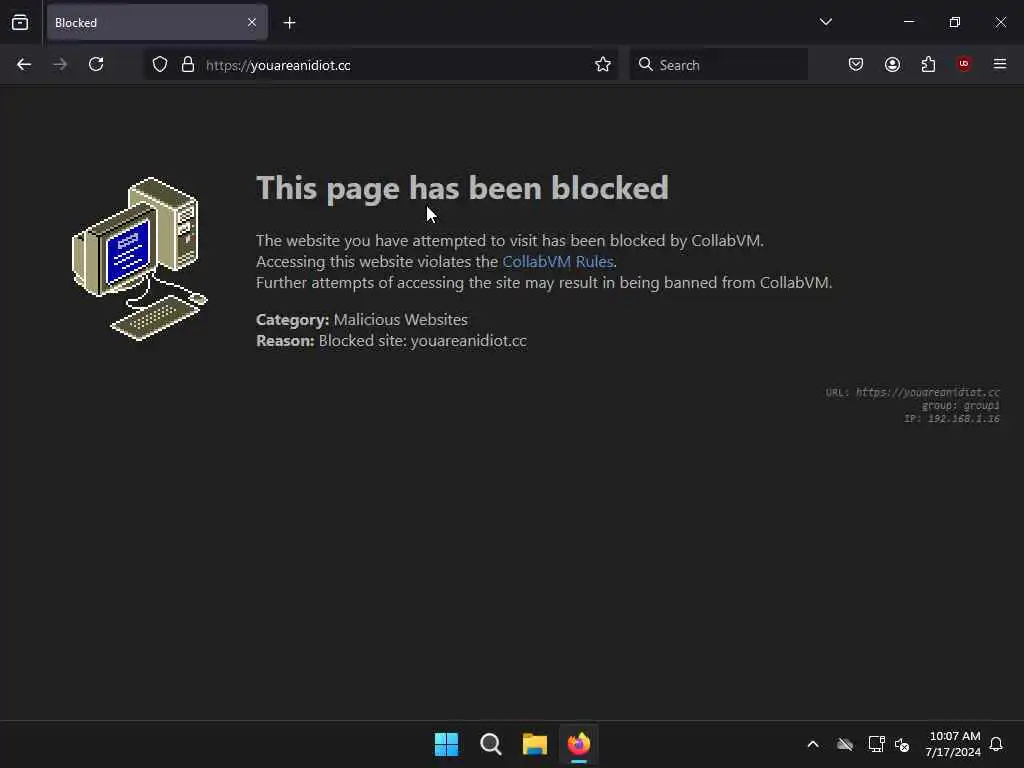View site security lock info
The height and width of the screenshot is (768, 1024).
tap(188, 65)
